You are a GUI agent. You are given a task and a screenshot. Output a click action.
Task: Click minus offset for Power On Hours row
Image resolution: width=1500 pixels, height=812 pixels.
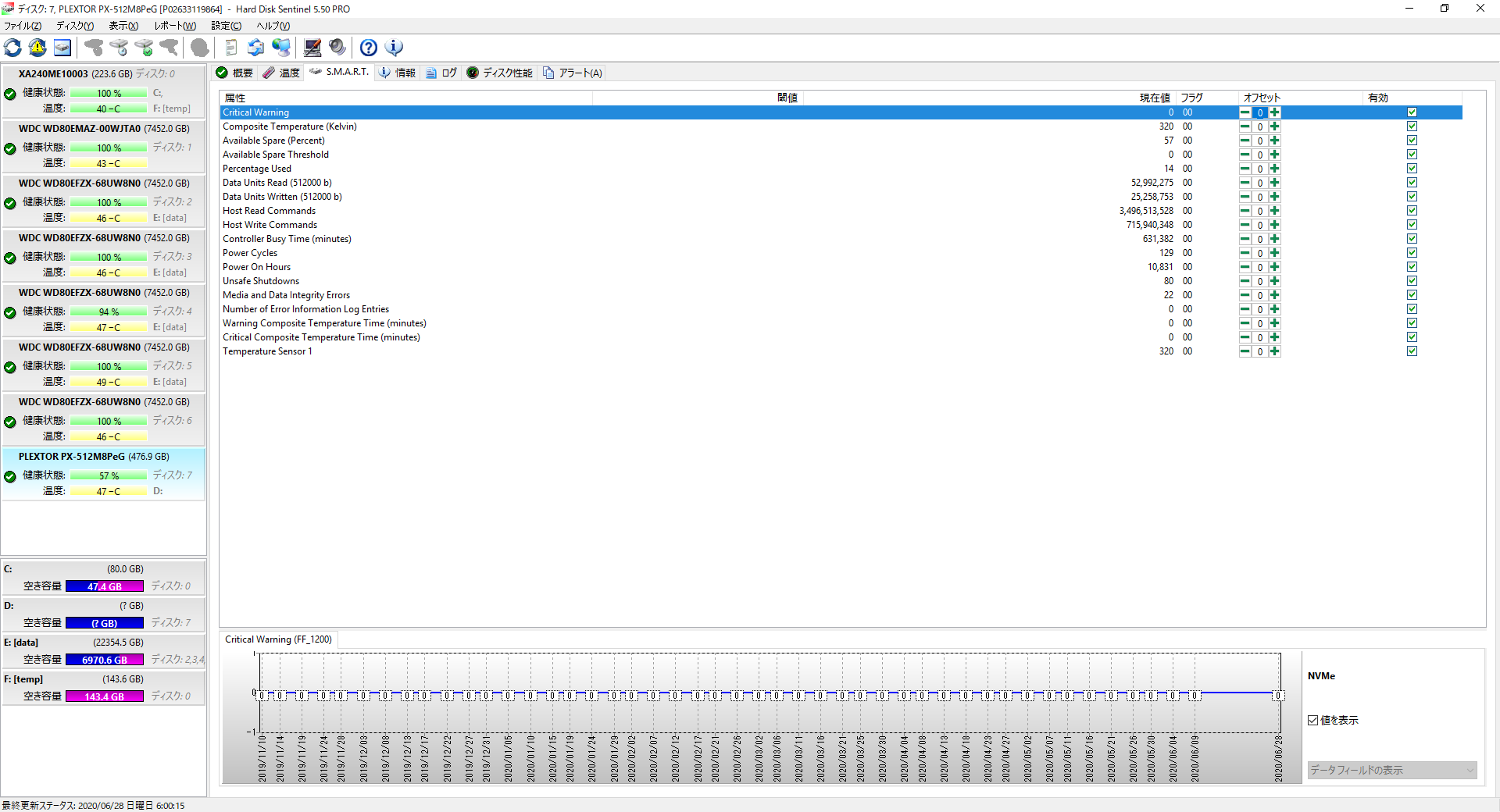[1245, 267]
